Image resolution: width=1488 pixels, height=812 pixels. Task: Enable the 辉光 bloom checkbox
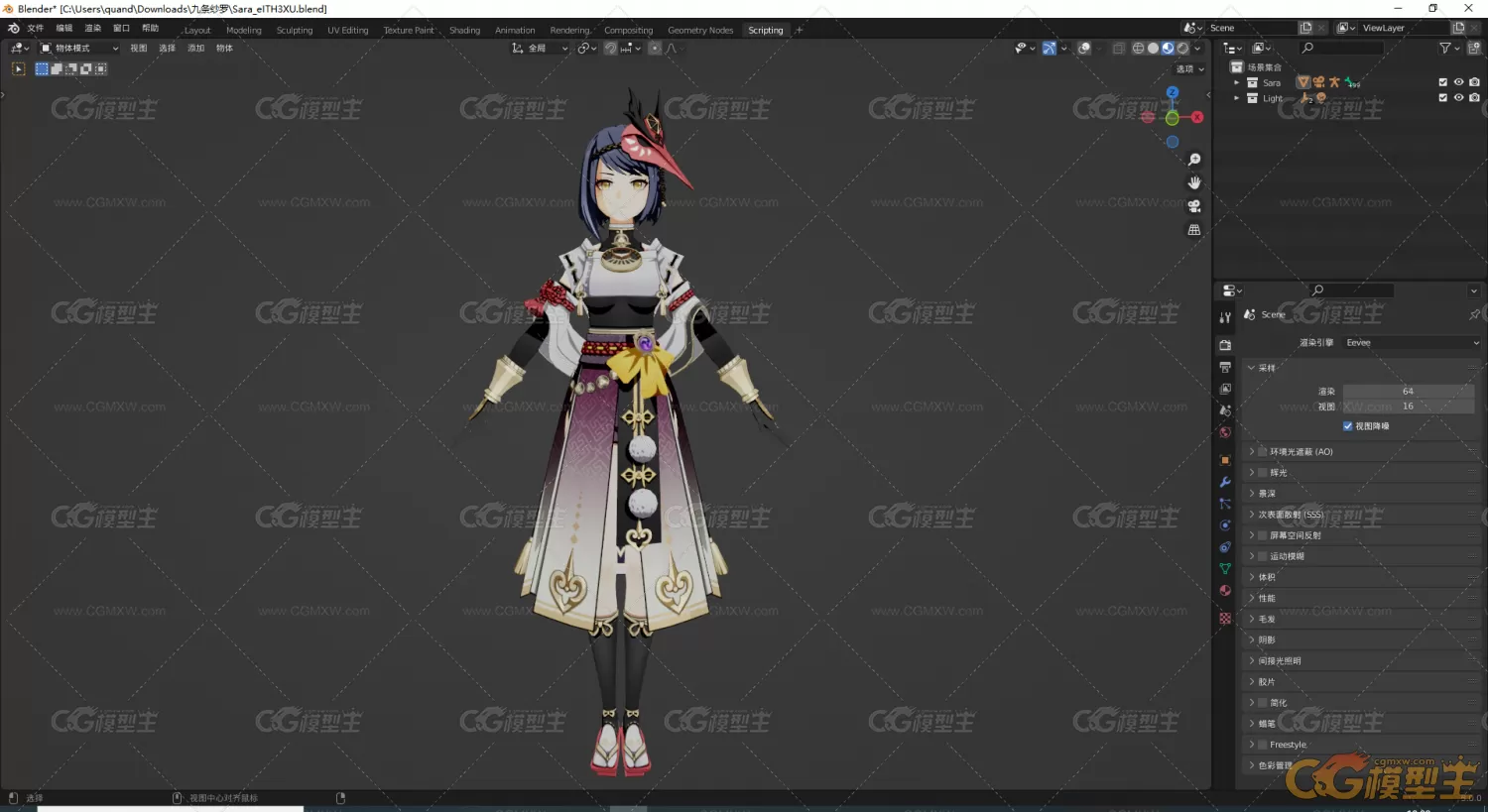coord(1263,473)
